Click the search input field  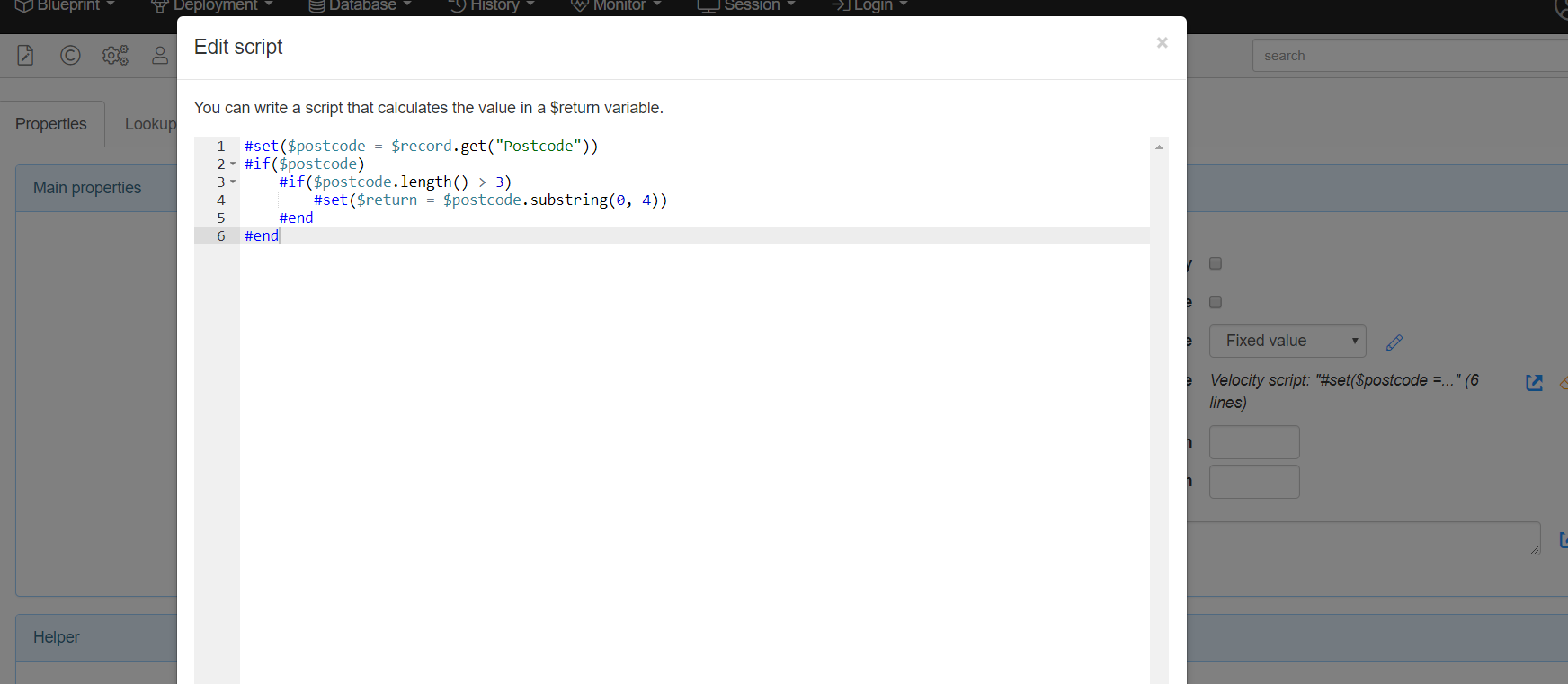1407,56
